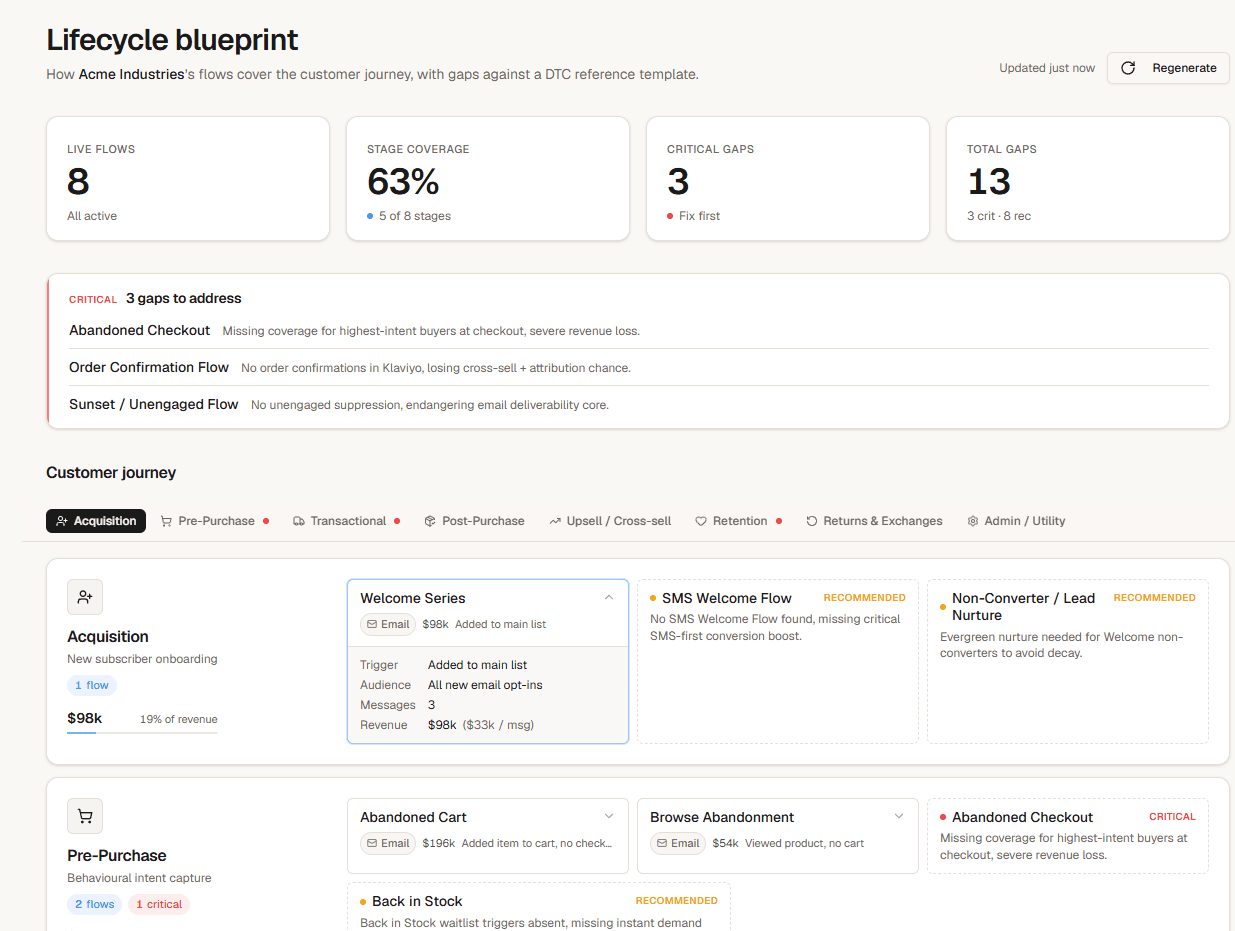Click the Email badge on the Welcome Series card
1235x931 pixels.
[388, 624]
